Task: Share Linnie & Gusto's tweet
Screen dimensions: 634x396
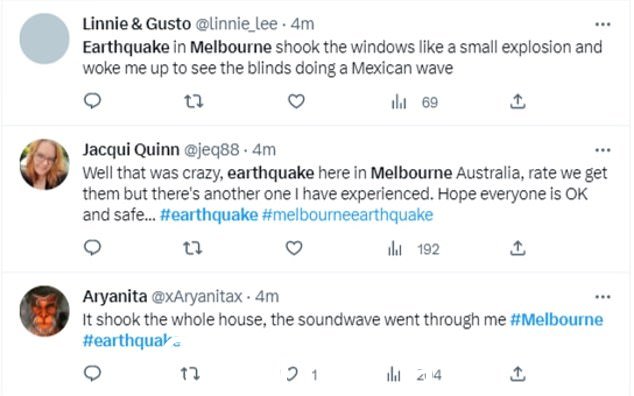Action: point(518,102)
